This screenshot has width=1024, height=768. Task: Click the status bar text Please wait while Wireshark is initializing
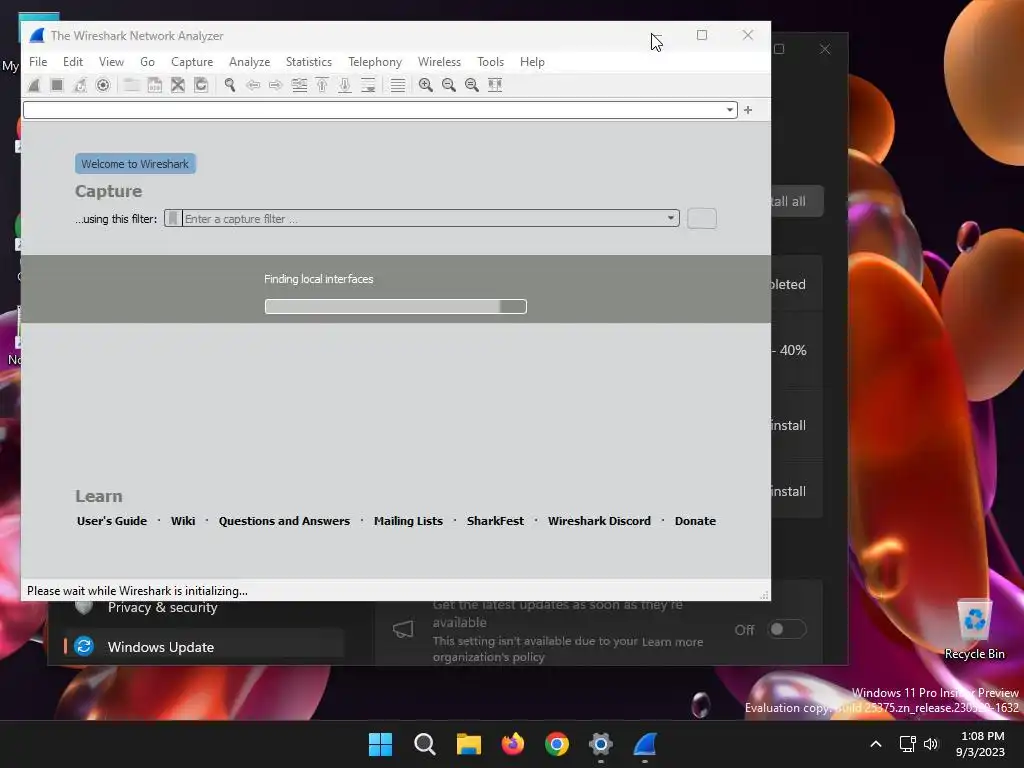[x=137, y=591]
